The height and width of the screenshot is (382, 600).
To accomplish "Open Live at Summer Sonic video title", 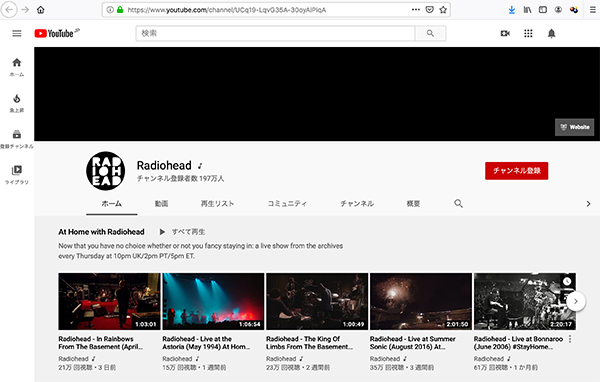I will click(x=413, y=343).
